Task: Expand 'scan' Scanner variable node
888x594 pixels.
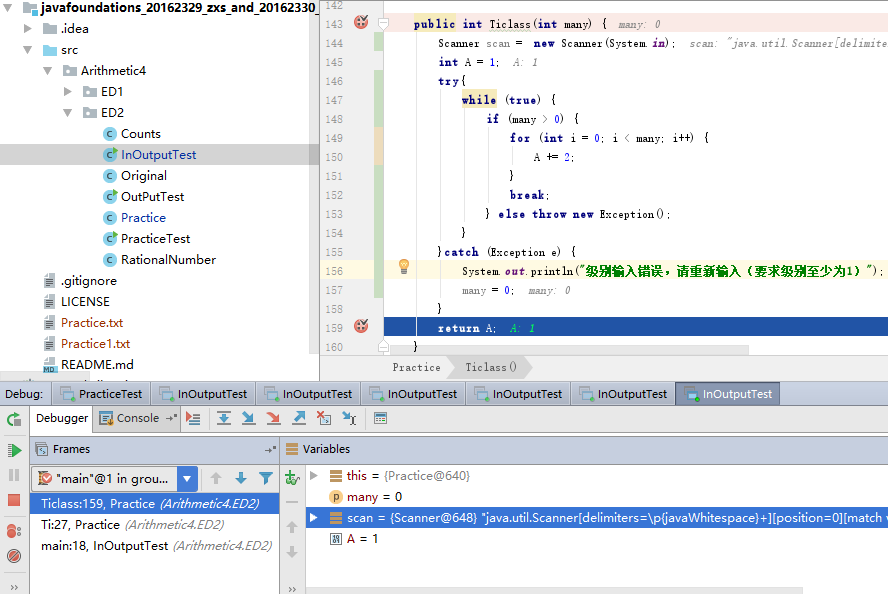Action: pos(313,518)
